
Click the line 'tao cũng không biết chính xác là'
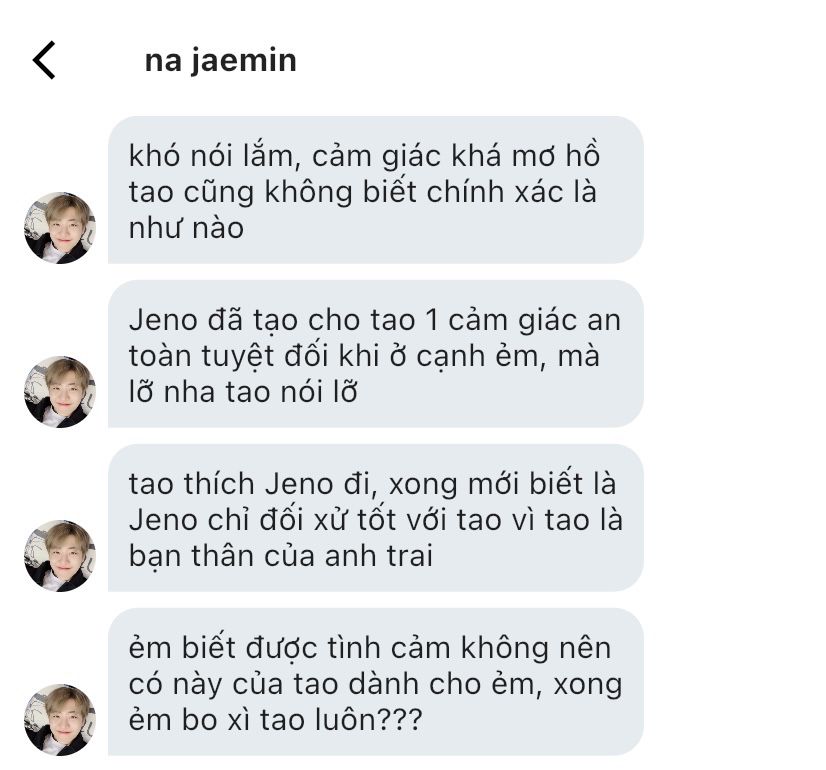[362, 192]
